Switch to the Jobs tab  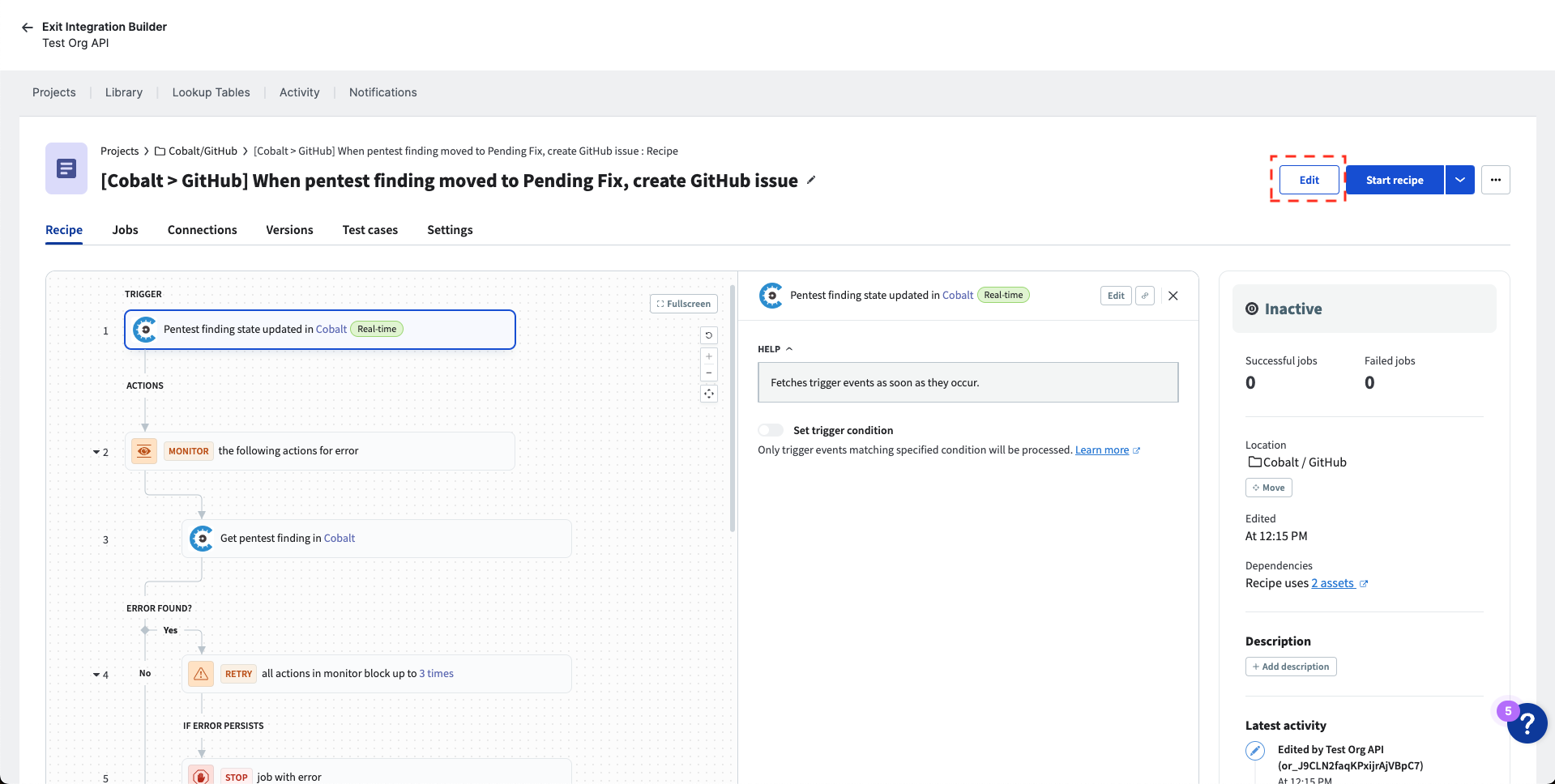[x=125, y=230]
